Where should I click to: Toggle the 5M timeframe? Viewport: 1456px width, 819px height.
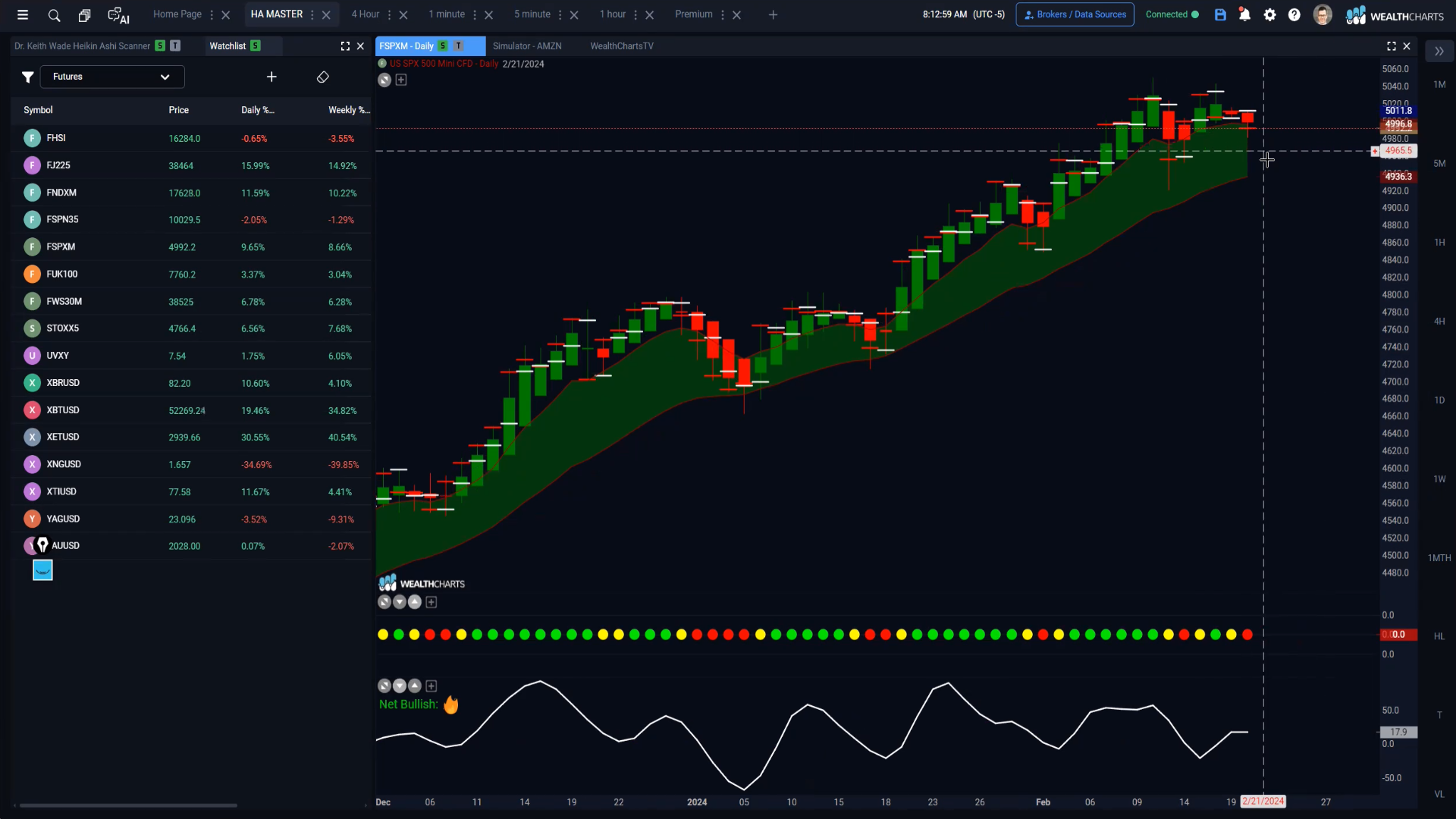pos(1439,164)
